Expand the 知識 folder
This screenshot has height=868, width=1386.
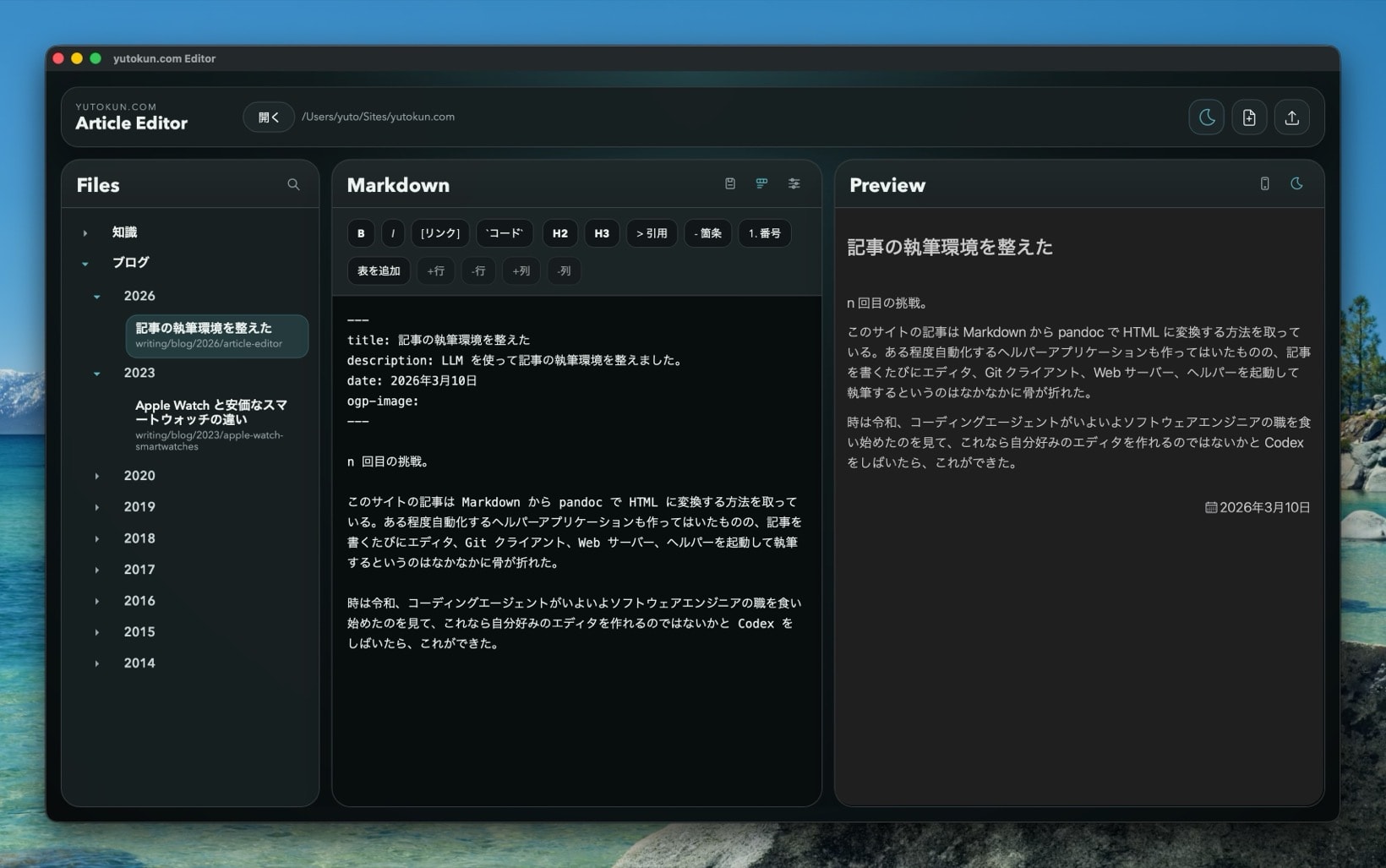click(x=85, y=232)
